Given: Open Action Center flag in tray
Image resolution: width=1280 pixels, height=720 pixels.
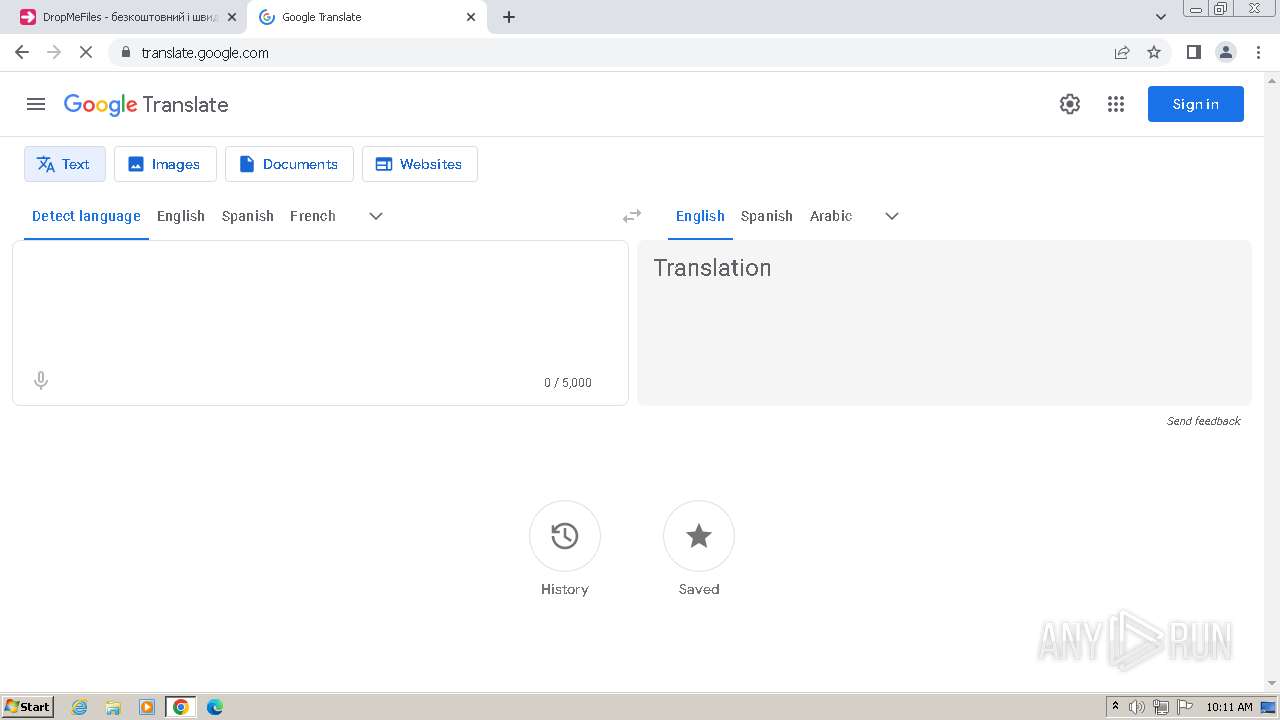Looking at the screenshot, I should click(x=1185, y=707).
